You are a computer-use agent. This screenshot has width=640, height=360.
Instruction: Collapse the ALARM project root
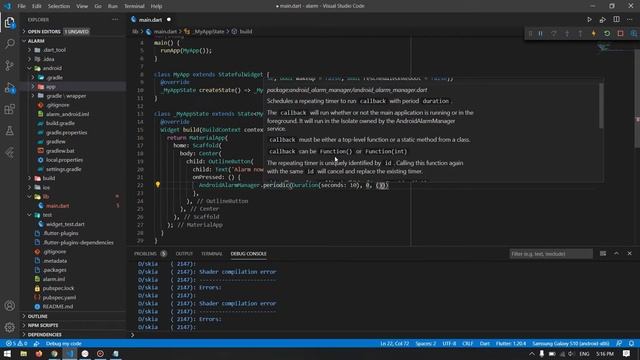(36, 41)
